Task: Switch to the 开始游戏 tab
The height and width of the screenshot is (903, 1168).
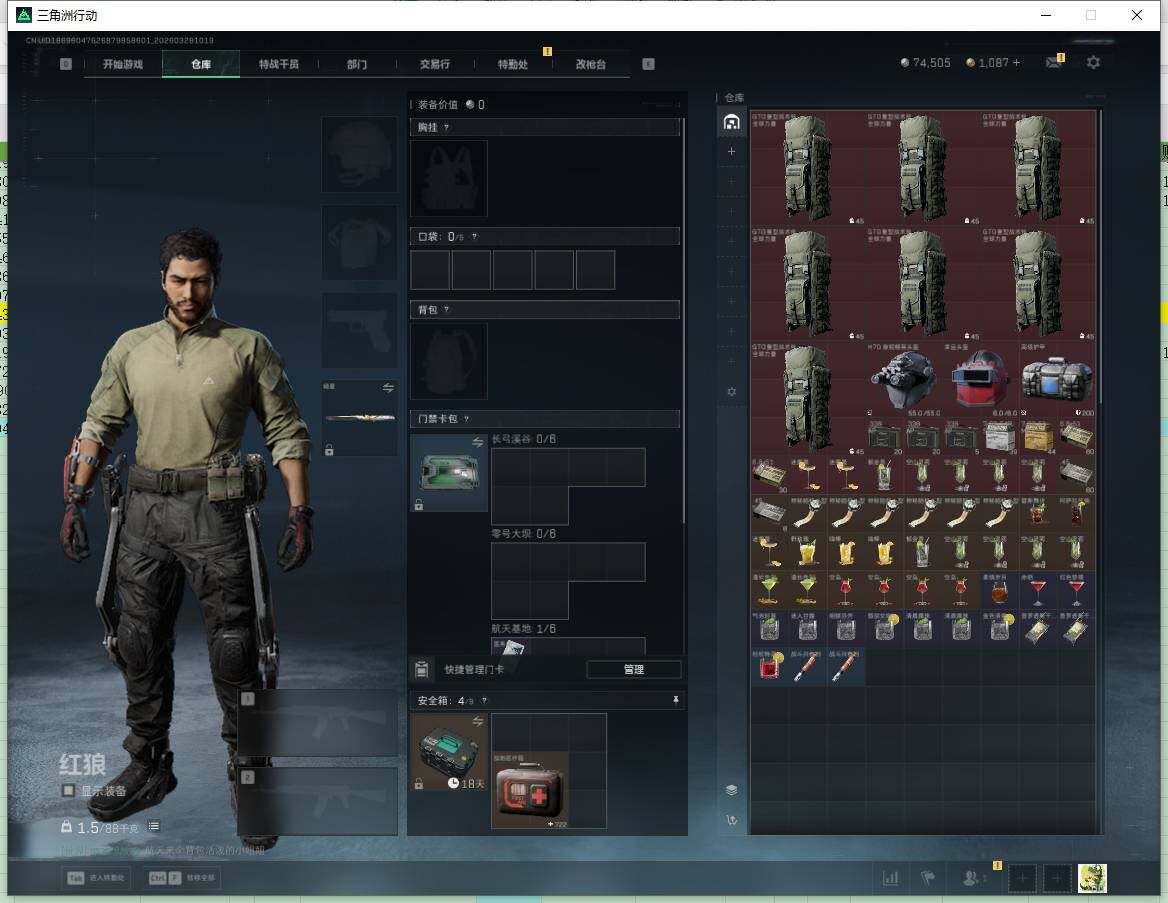Action: (123, 64)
